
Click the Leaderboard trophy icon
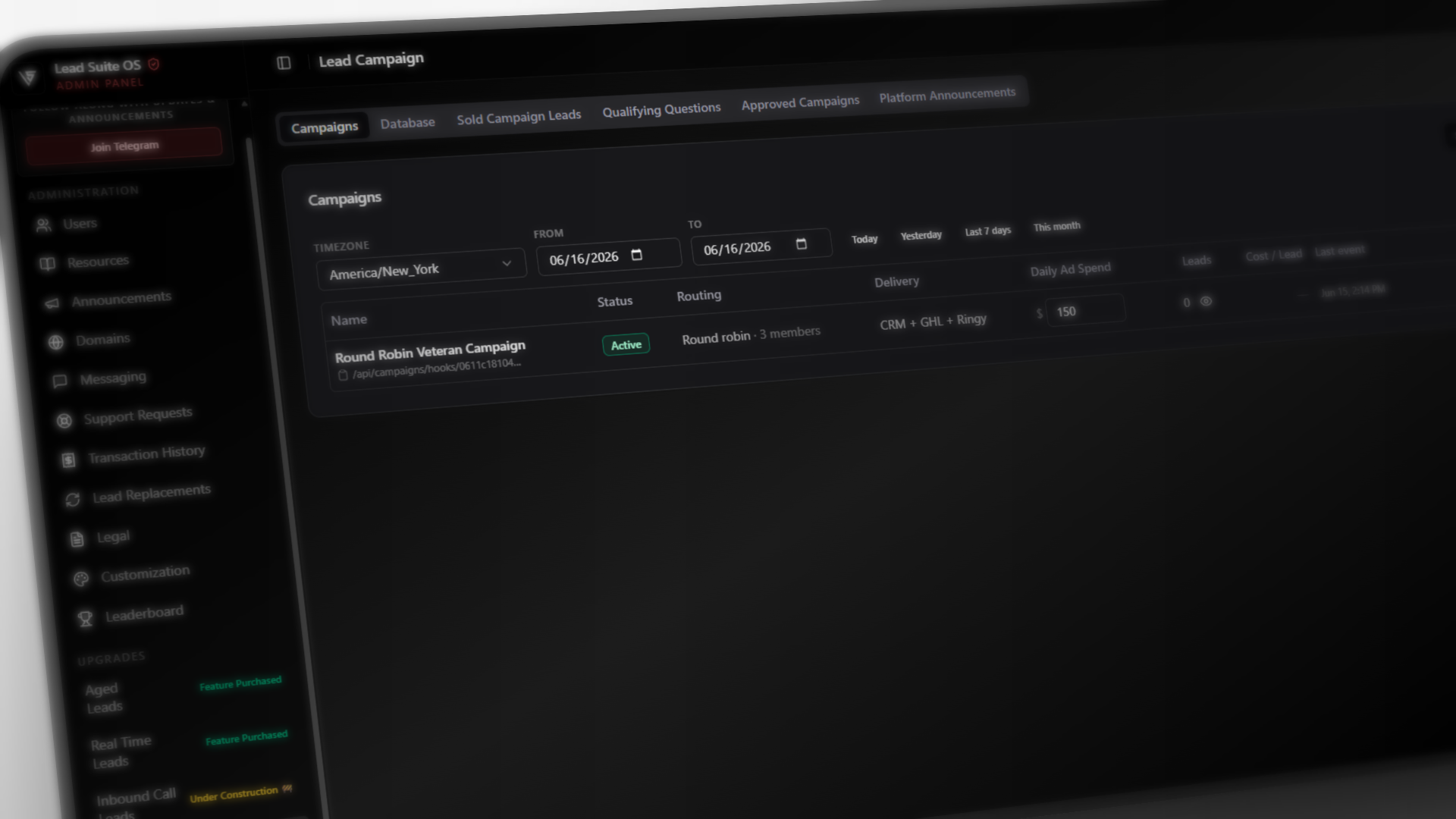pos(86,619)
